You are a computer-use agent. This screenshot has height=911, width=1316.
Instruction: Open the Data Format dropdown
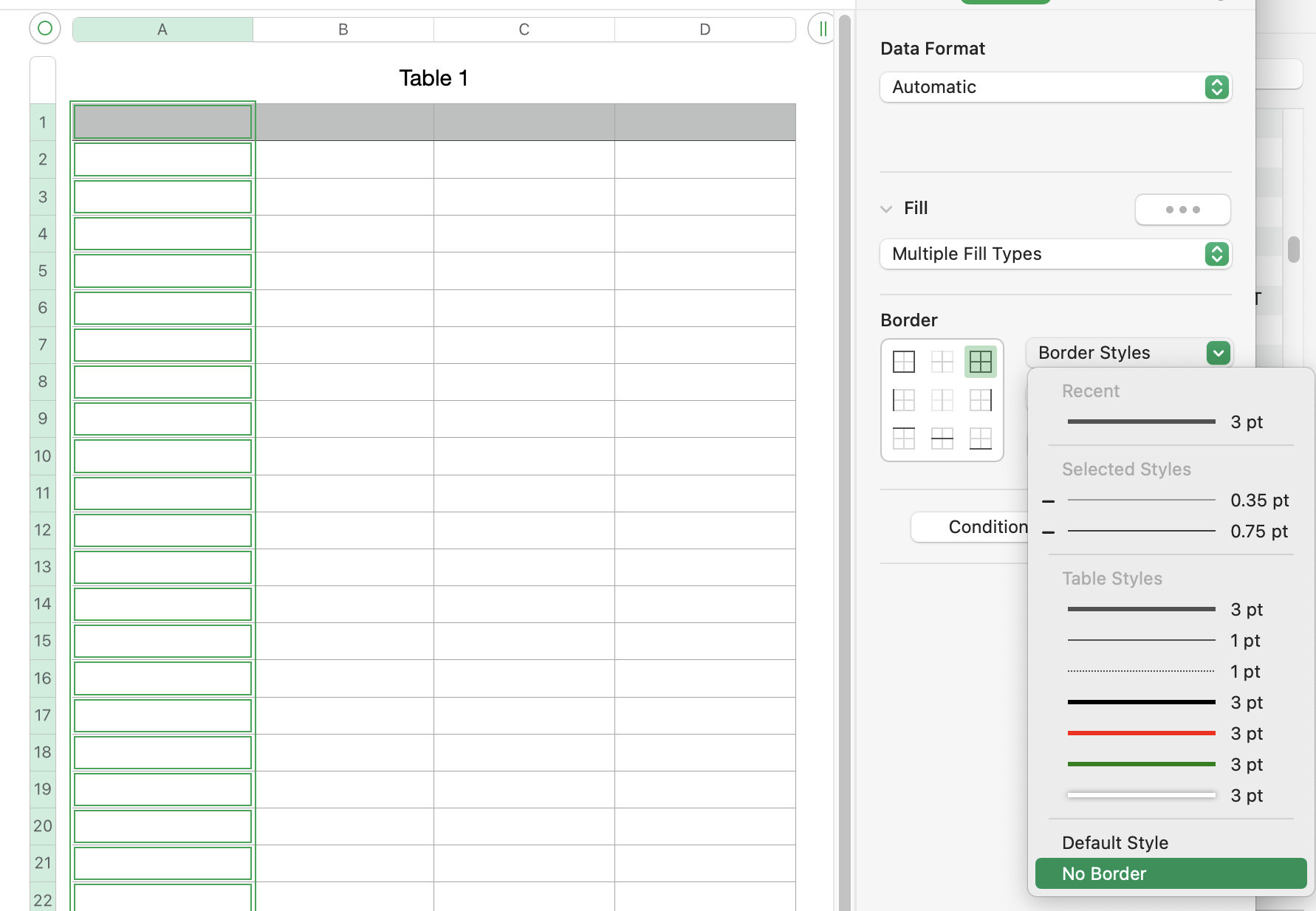(x=1055, y=87)
